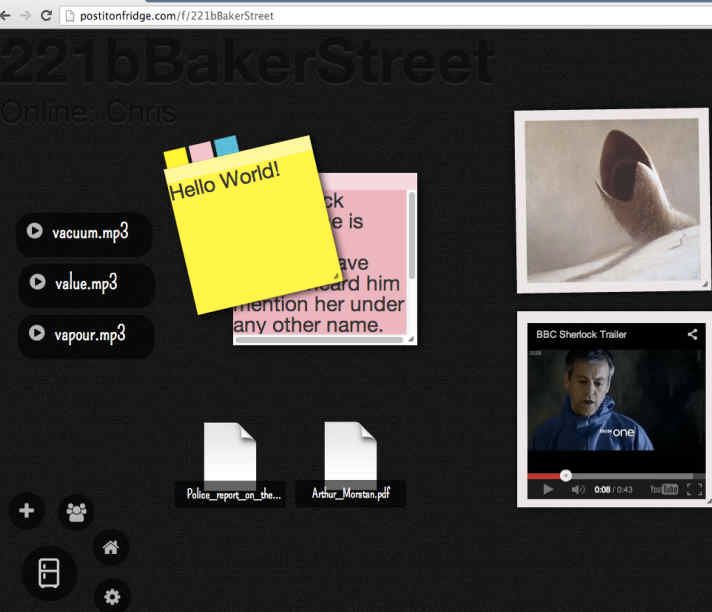The image size is (712, 612).
Task: Play value.mp3 audio
Action: coord(37,282)
